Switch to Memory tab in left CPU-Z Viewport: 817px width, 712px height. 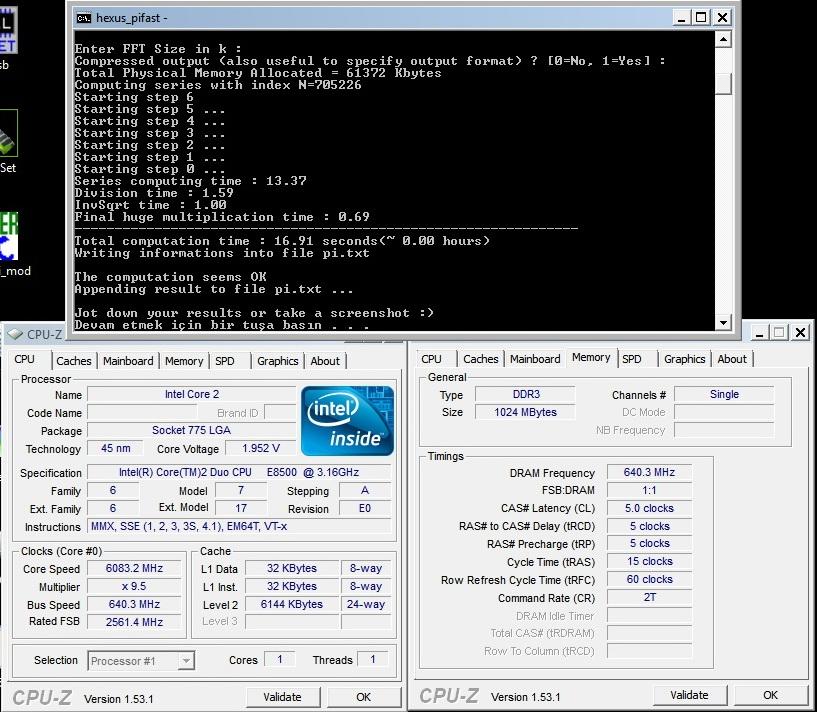pyautogui.click(x=183, y=361)
